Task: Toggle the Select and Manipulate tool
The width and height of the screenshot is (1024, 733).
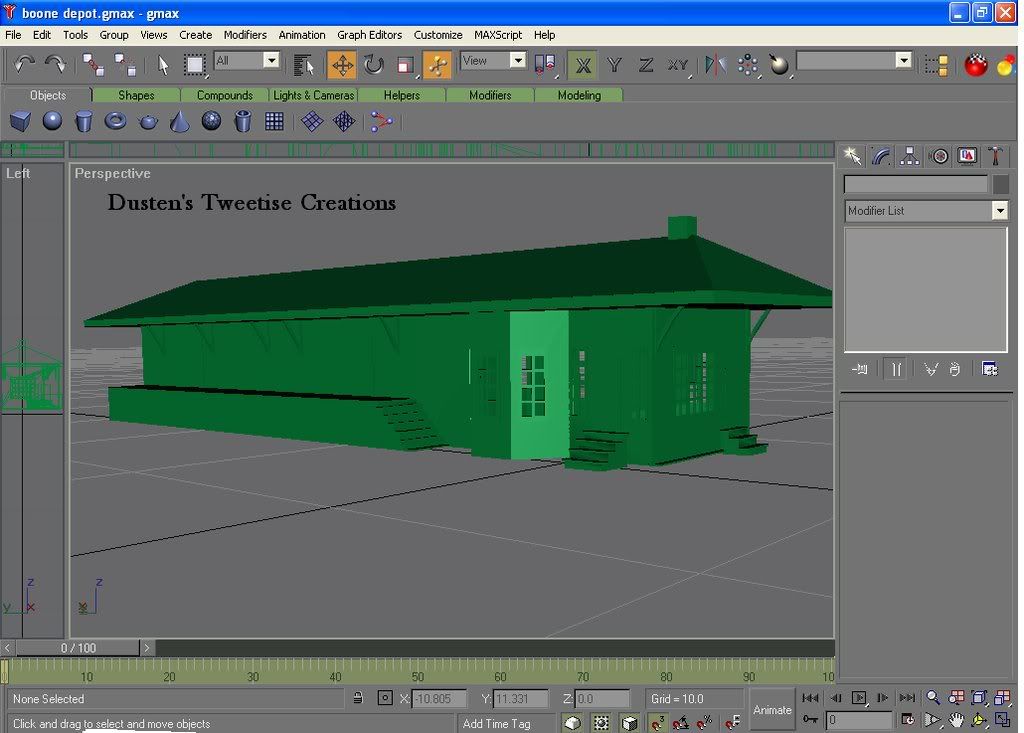Action: pyautogui.click(x=437, y=65)
